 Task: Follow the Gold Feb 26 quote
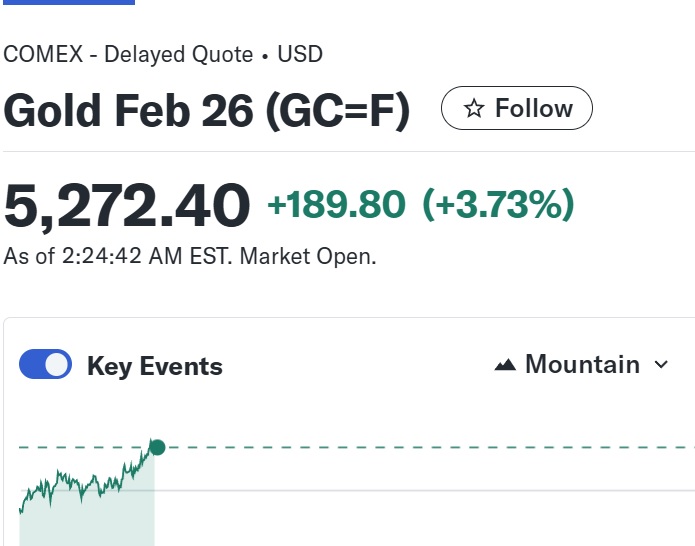pyautogui.click(x=517, y=109)
